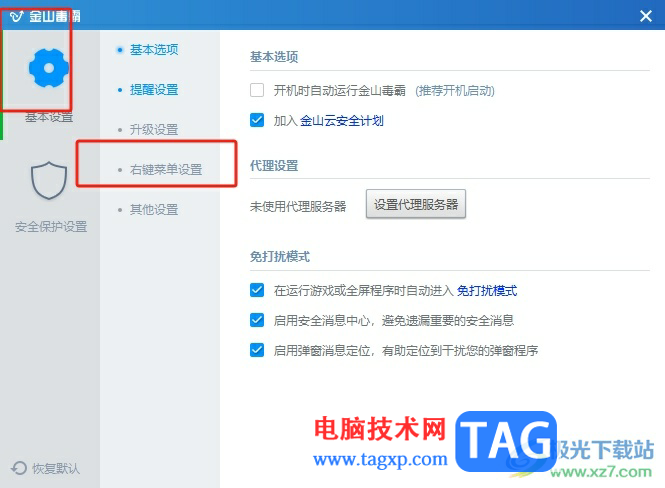Enable 开机时自动运行金山毒霸 checkbox
This screenshot has height=488, width=665.
(x=257, y=90)
